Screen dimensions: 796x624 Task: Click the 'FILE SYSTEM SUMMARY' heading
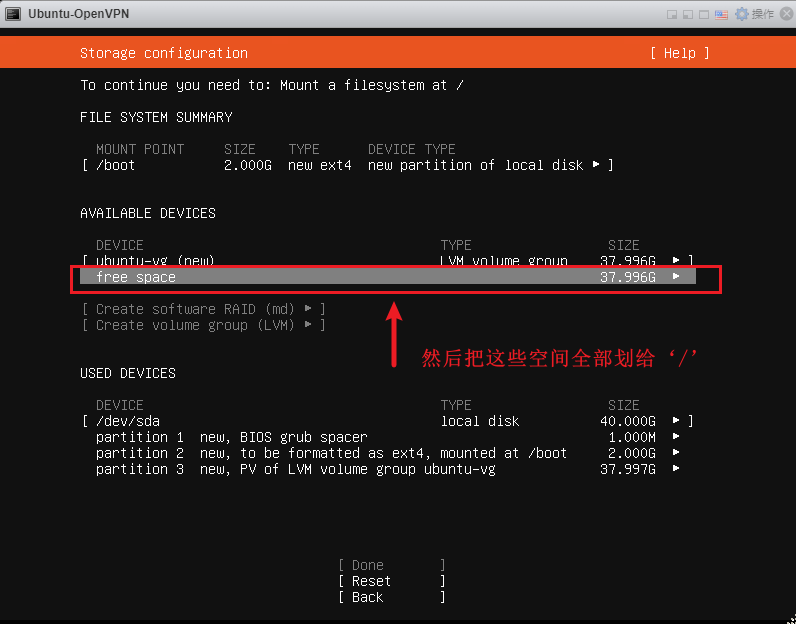156,117
